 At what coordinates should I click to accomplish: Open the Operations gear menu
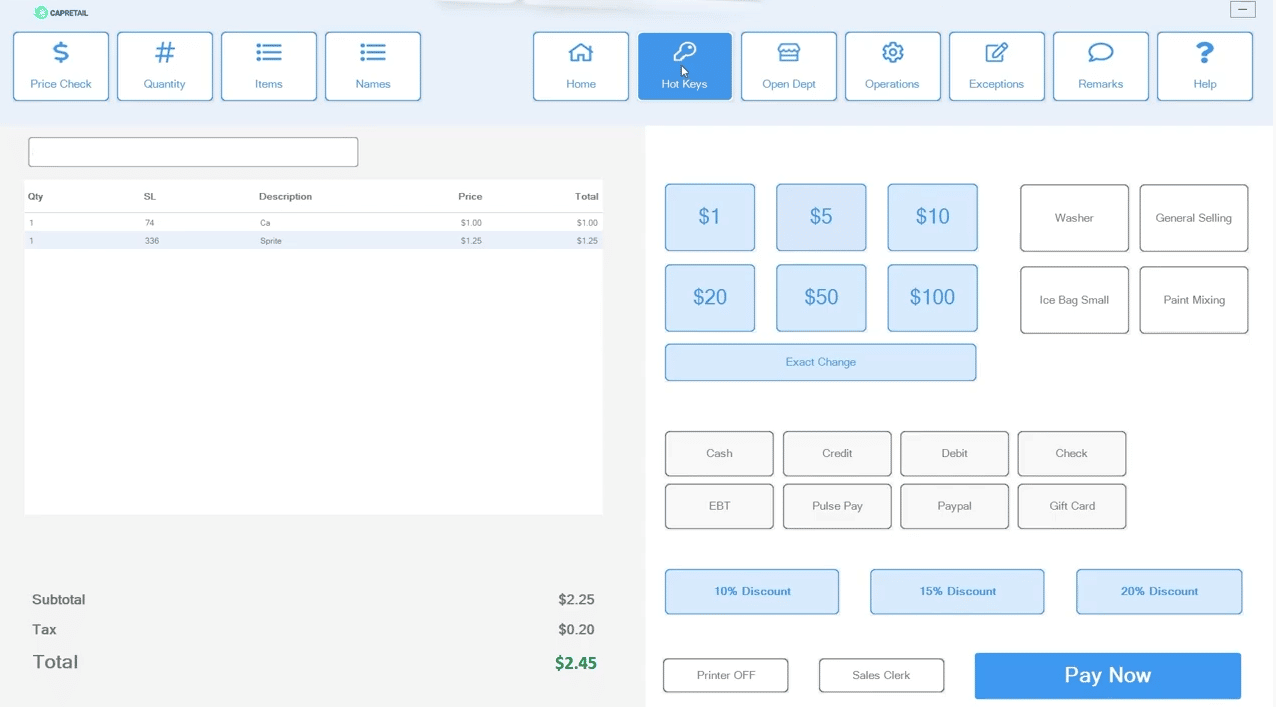click(893, 66)
